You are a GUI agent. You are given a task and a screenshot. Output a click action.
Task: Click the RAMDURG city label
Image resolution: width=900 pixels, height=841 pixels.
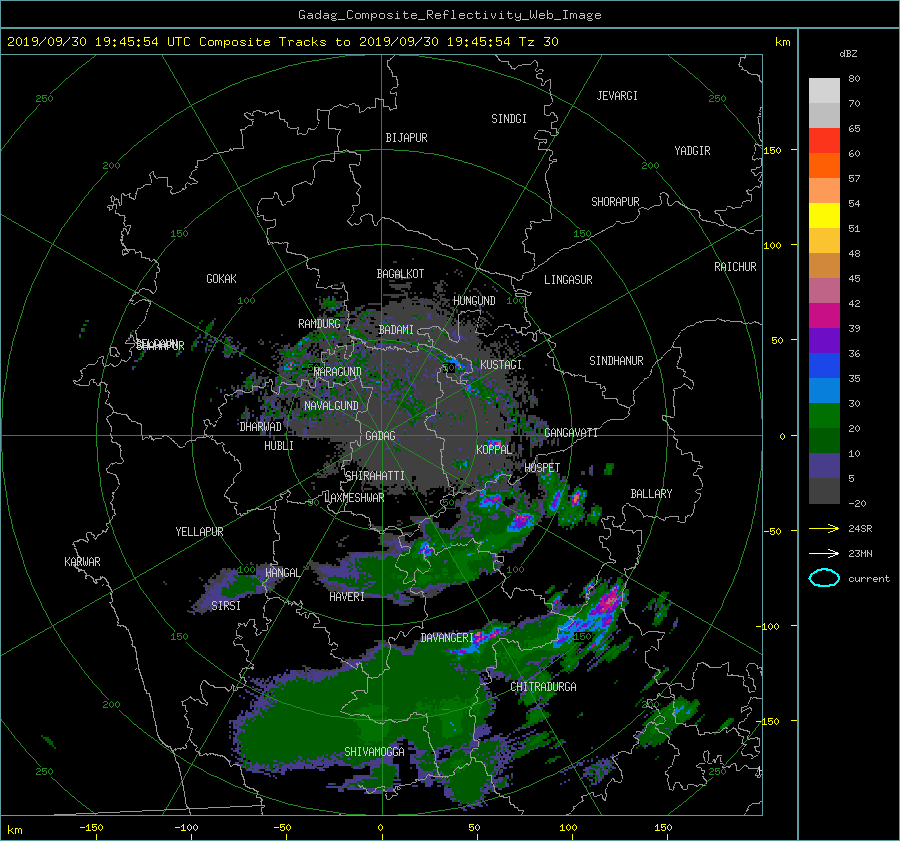319,324
